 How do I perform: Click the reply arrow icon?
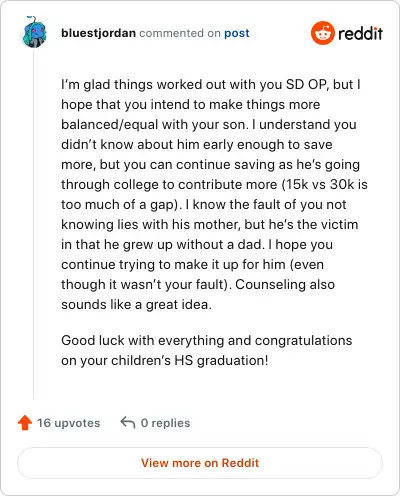click(128, 422)
